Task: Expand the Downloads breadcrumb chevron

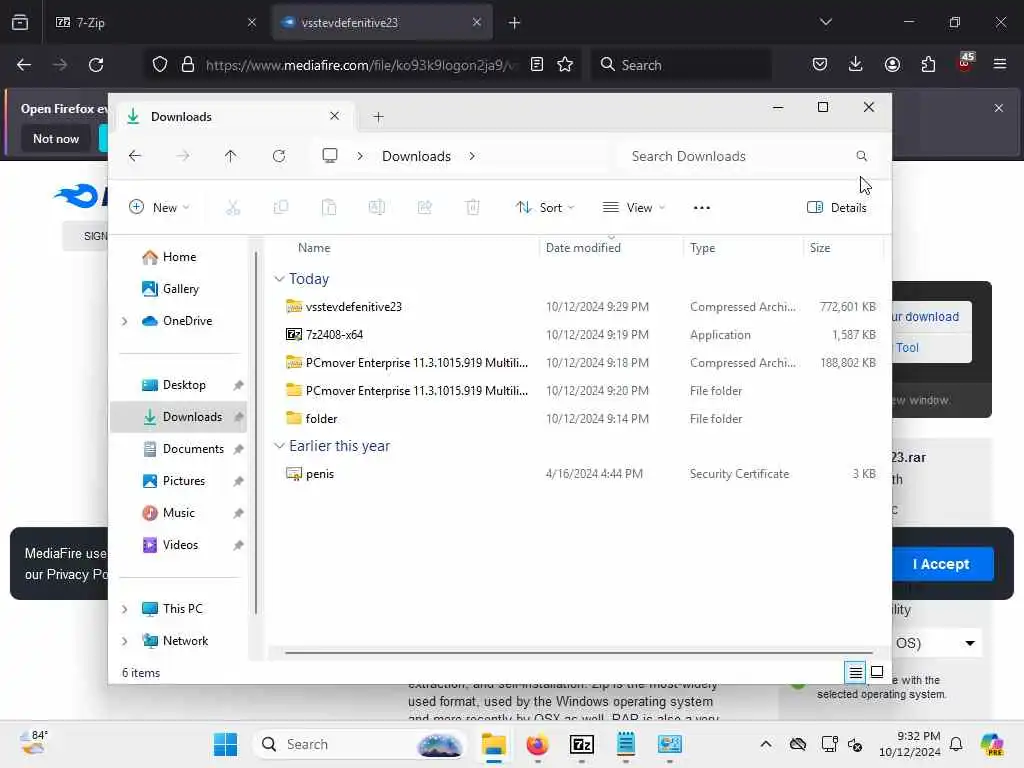Action: point(472,156)
